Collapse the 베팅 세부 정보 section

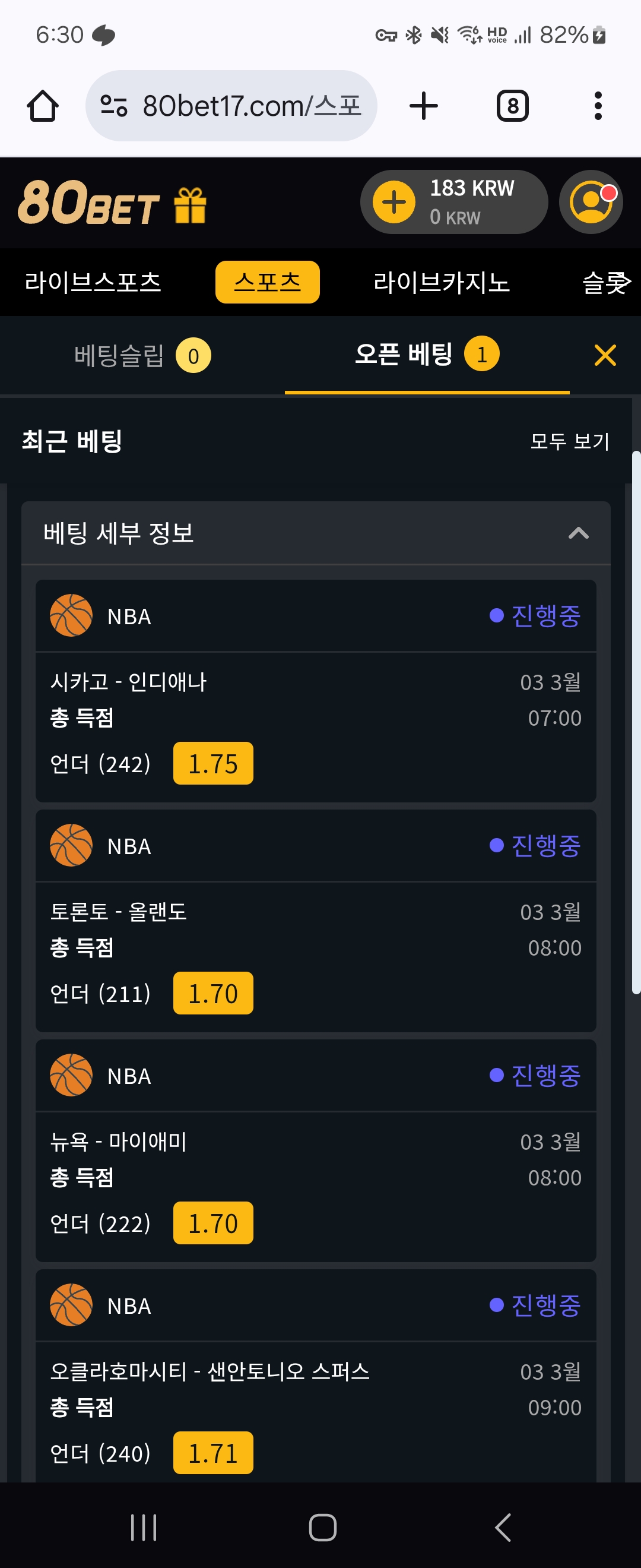point(578,533)
